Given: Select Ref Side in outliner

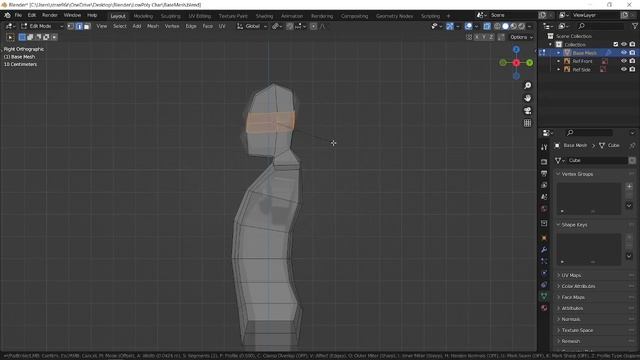Looking at the screenshot, I should pos(582,69).
